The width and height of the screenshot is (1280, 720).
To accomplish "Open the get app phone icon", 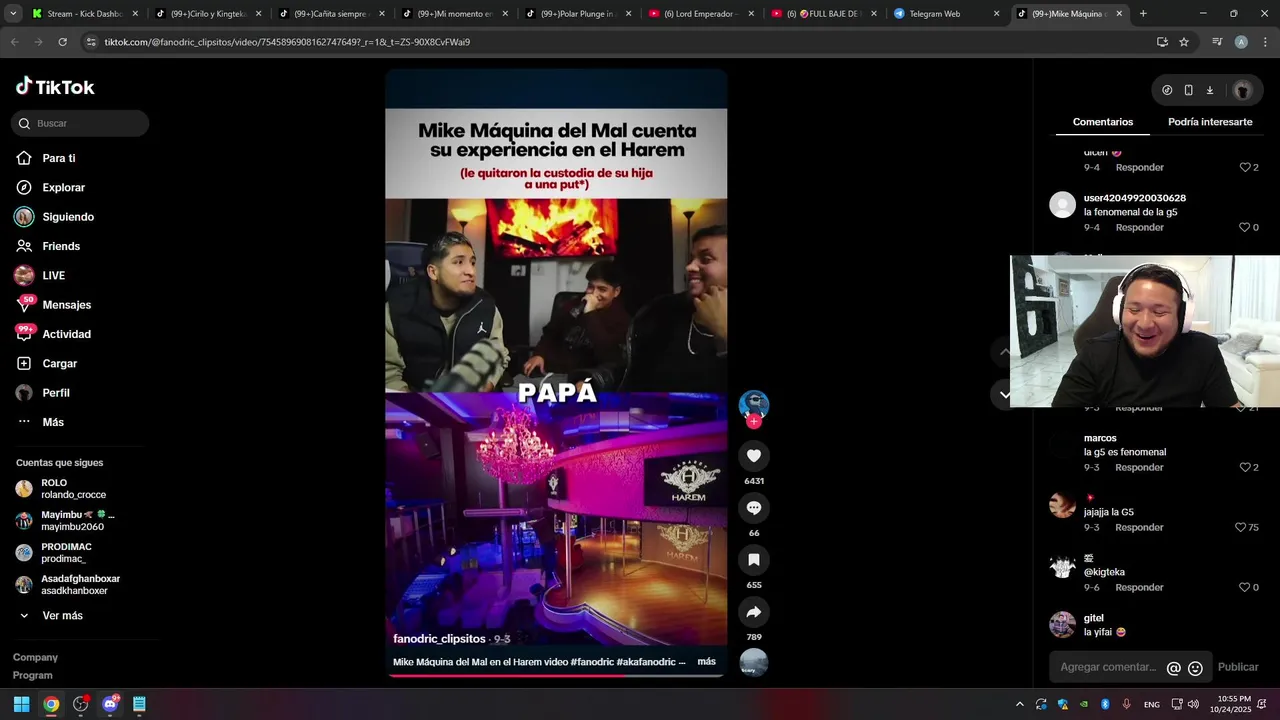I will coord(1188,90).
